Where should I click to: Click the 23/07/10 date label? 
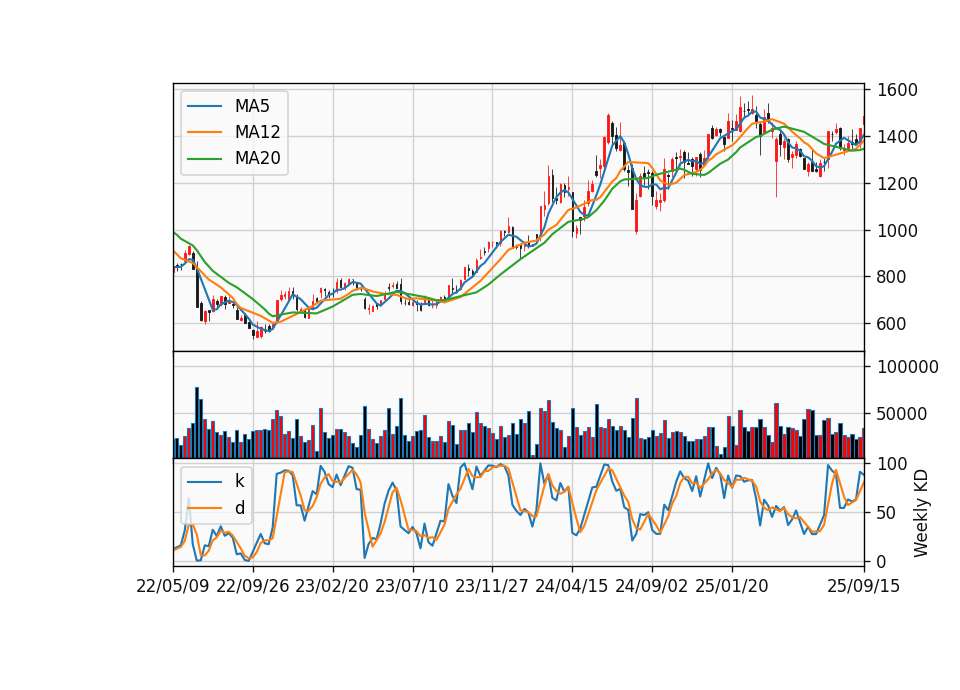tap(412, 586)
